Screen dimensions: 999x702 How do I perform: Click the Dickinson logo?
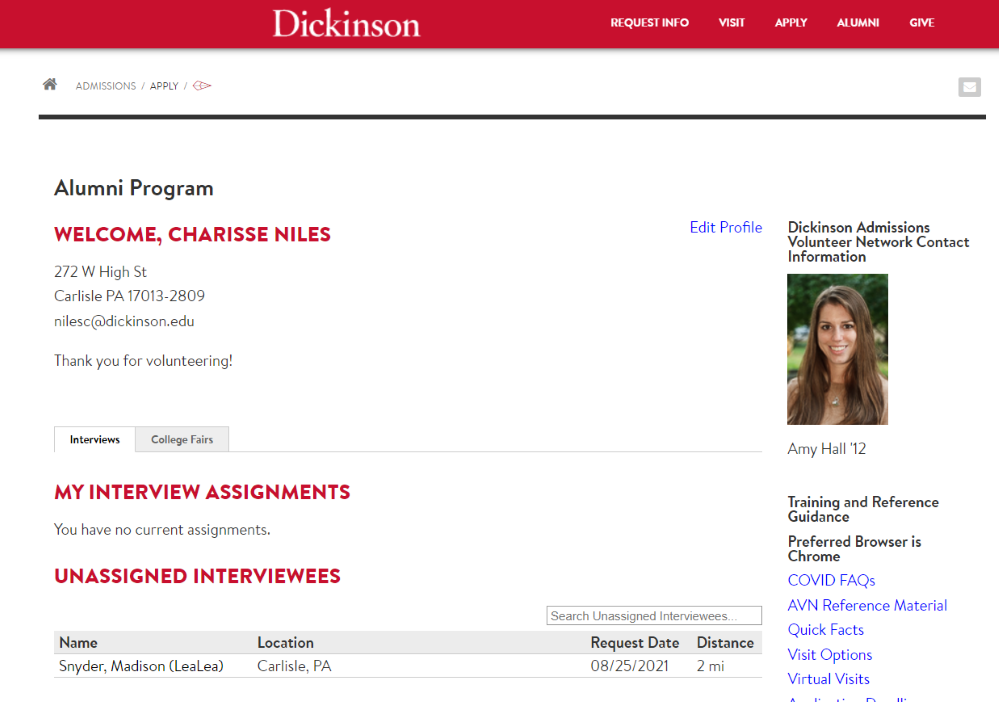tap(347, 24)
